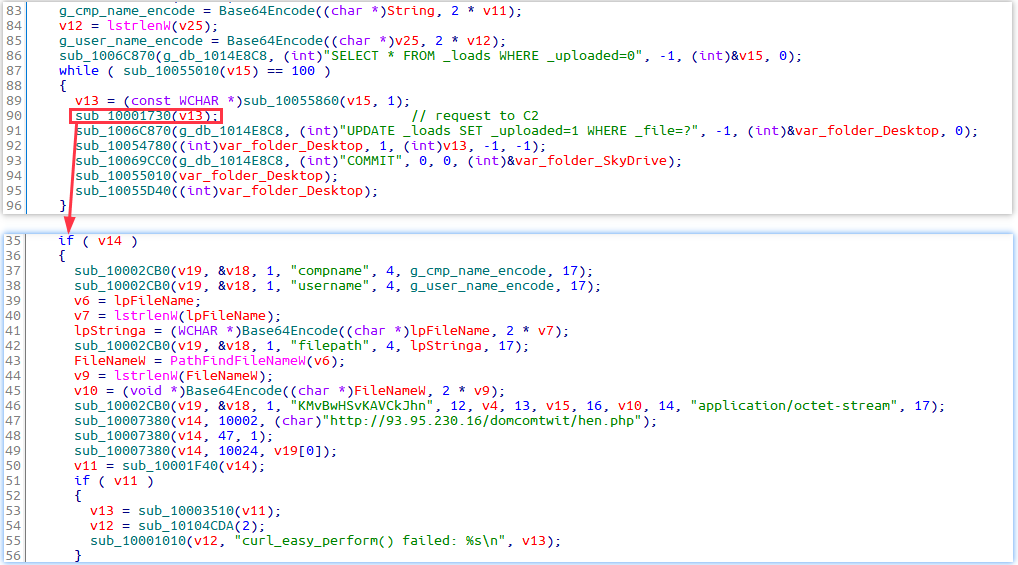Select the constant 10002 on line 47
Viewport: 1018px width, 565px height.
click(238, 421)
